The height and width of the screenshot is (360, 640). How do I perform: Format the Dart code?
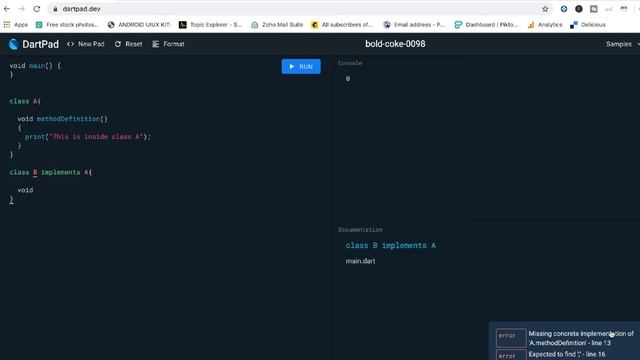(168, 44)
